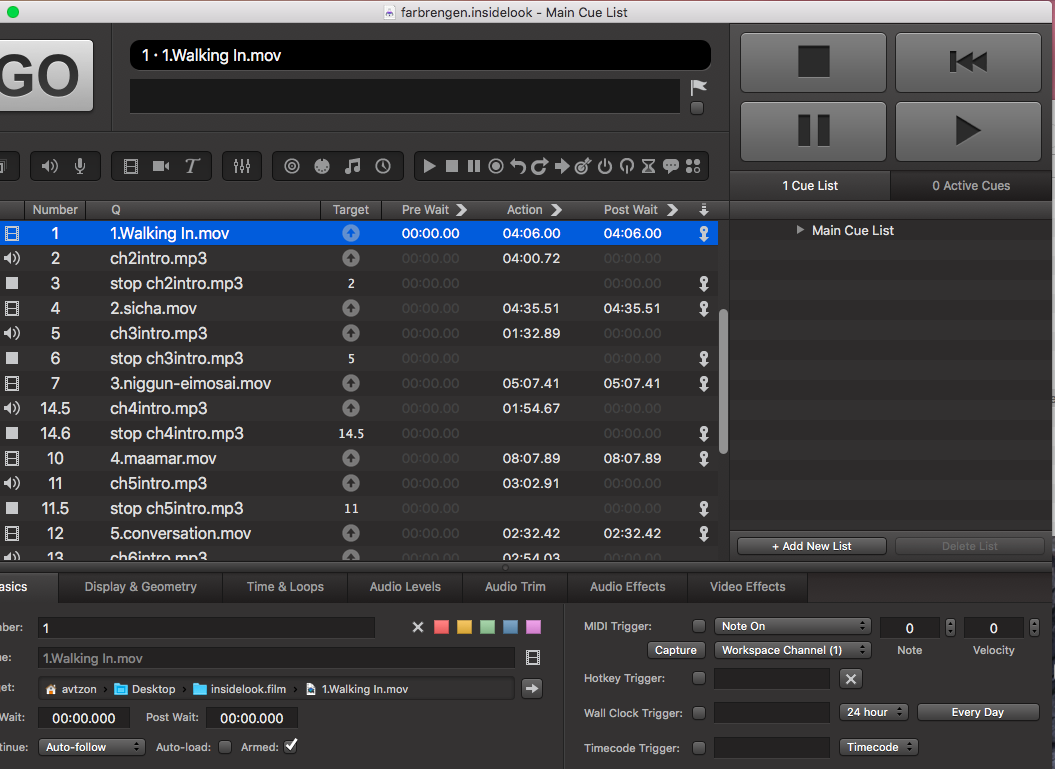Click the Action column arrow
1055x769 pixels.
556,210
